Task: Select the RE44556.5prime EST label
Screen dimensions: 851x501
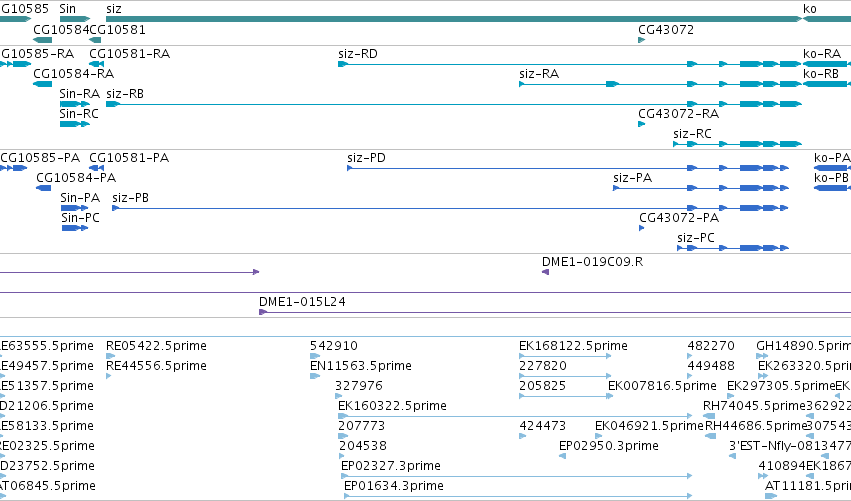Action: click(x=156, y=366)
